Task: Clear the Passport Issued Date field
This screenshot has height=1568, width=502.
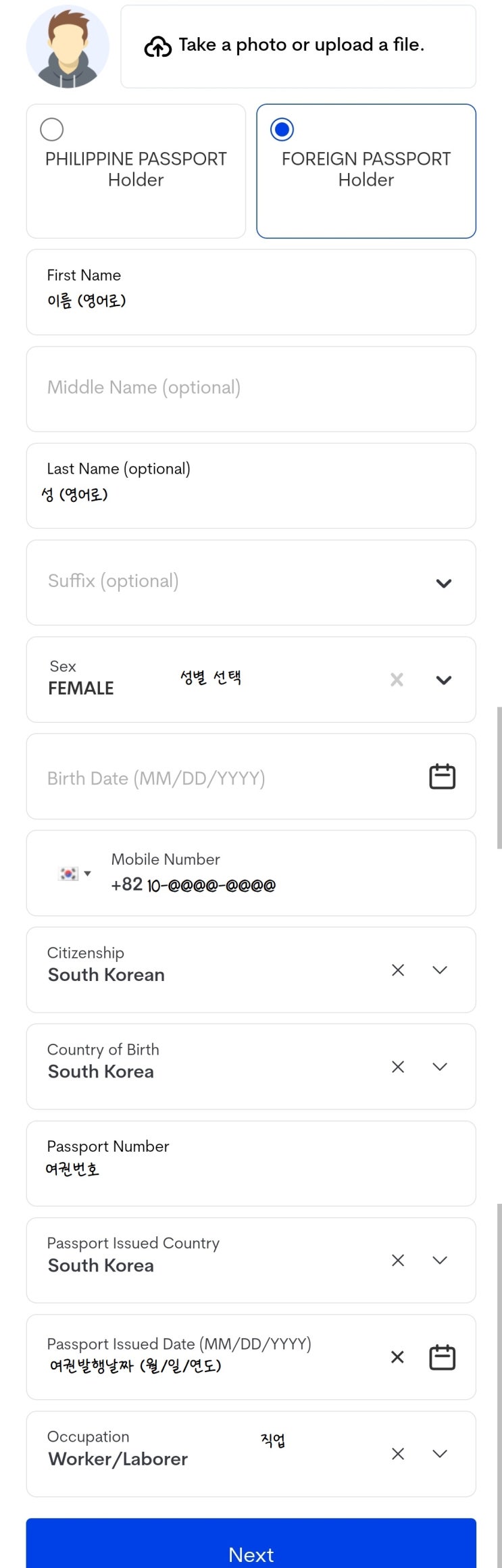Action: coord(397,1357)
